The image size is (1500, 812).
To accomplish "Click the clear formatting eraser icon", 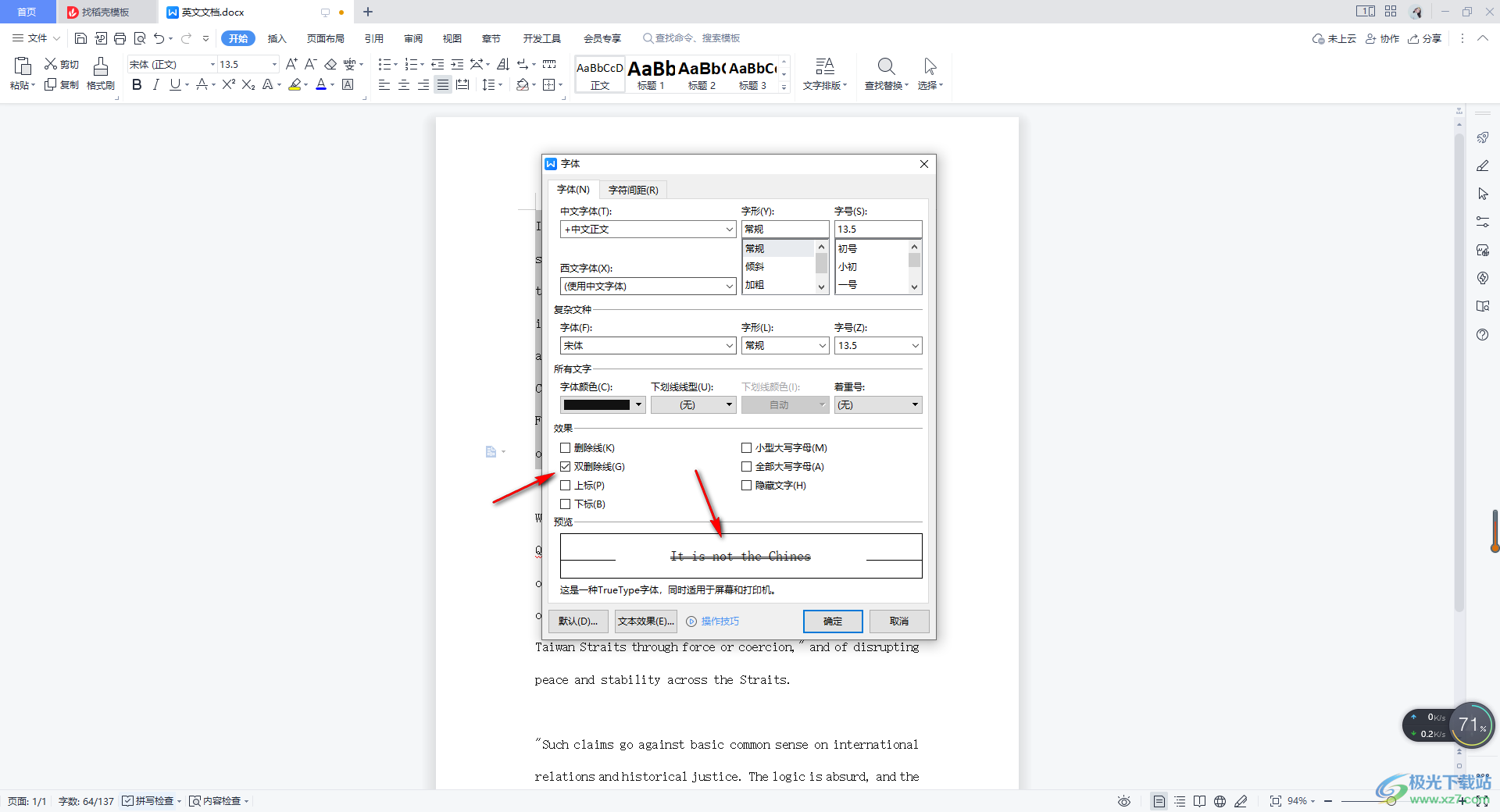I will click(330, 64).
